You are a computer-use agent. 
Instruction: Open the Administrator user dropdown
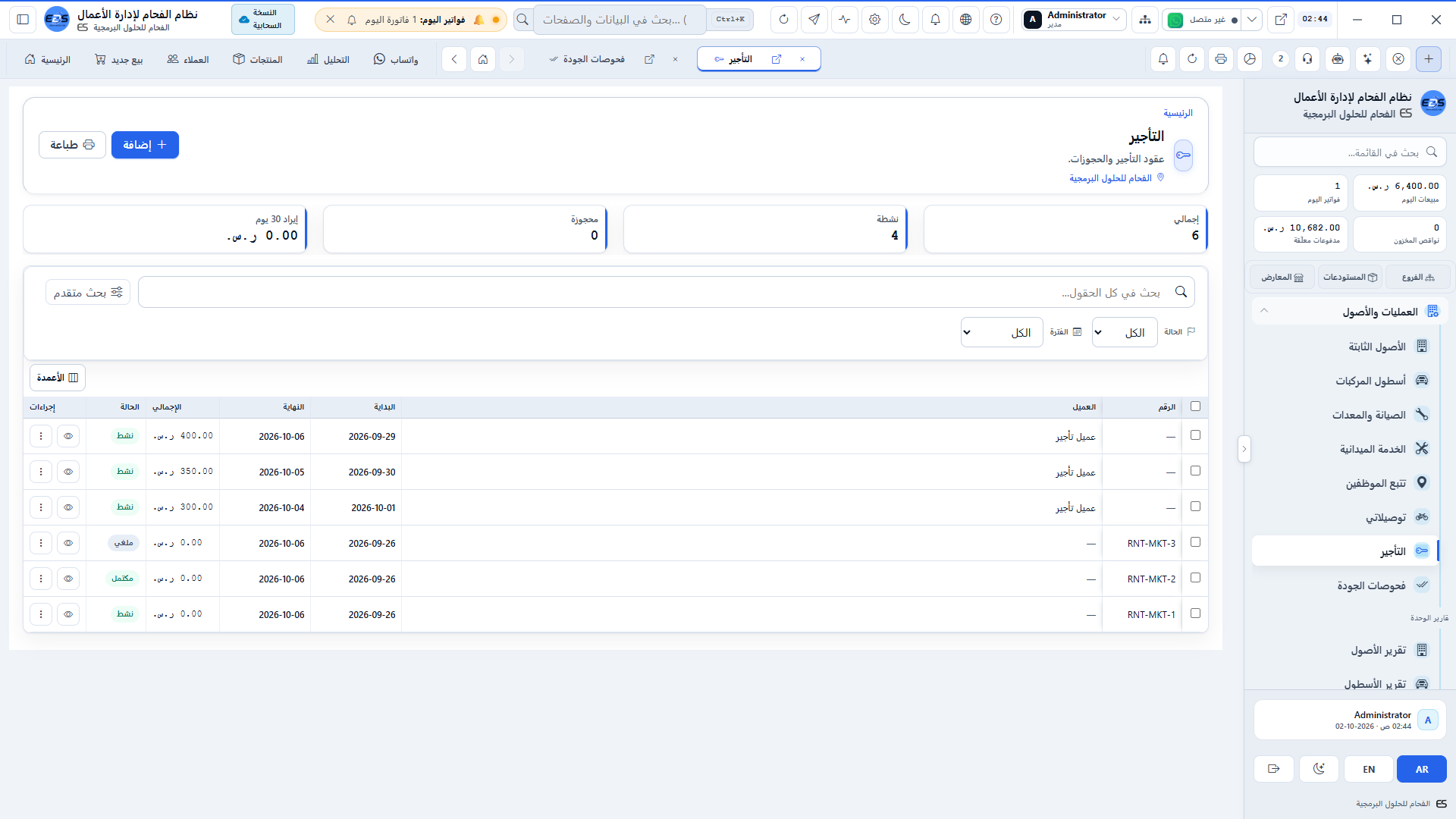coord(1073,20)
